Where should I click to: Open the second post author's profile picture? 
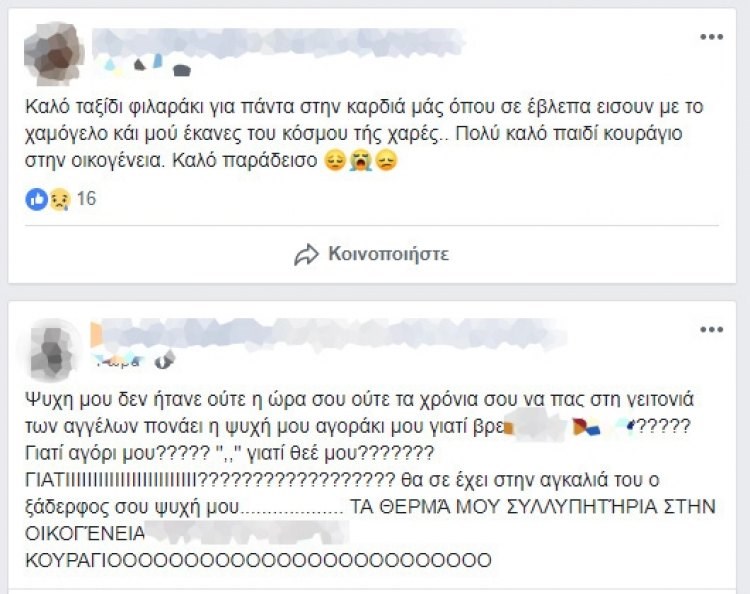pos(54,351)
